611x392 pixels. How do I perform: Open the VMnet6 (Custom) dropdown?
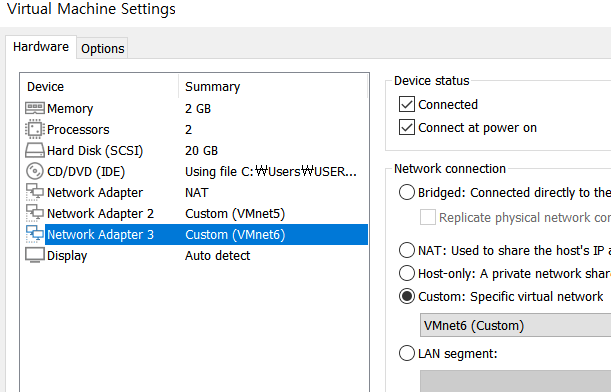(515, 325)
